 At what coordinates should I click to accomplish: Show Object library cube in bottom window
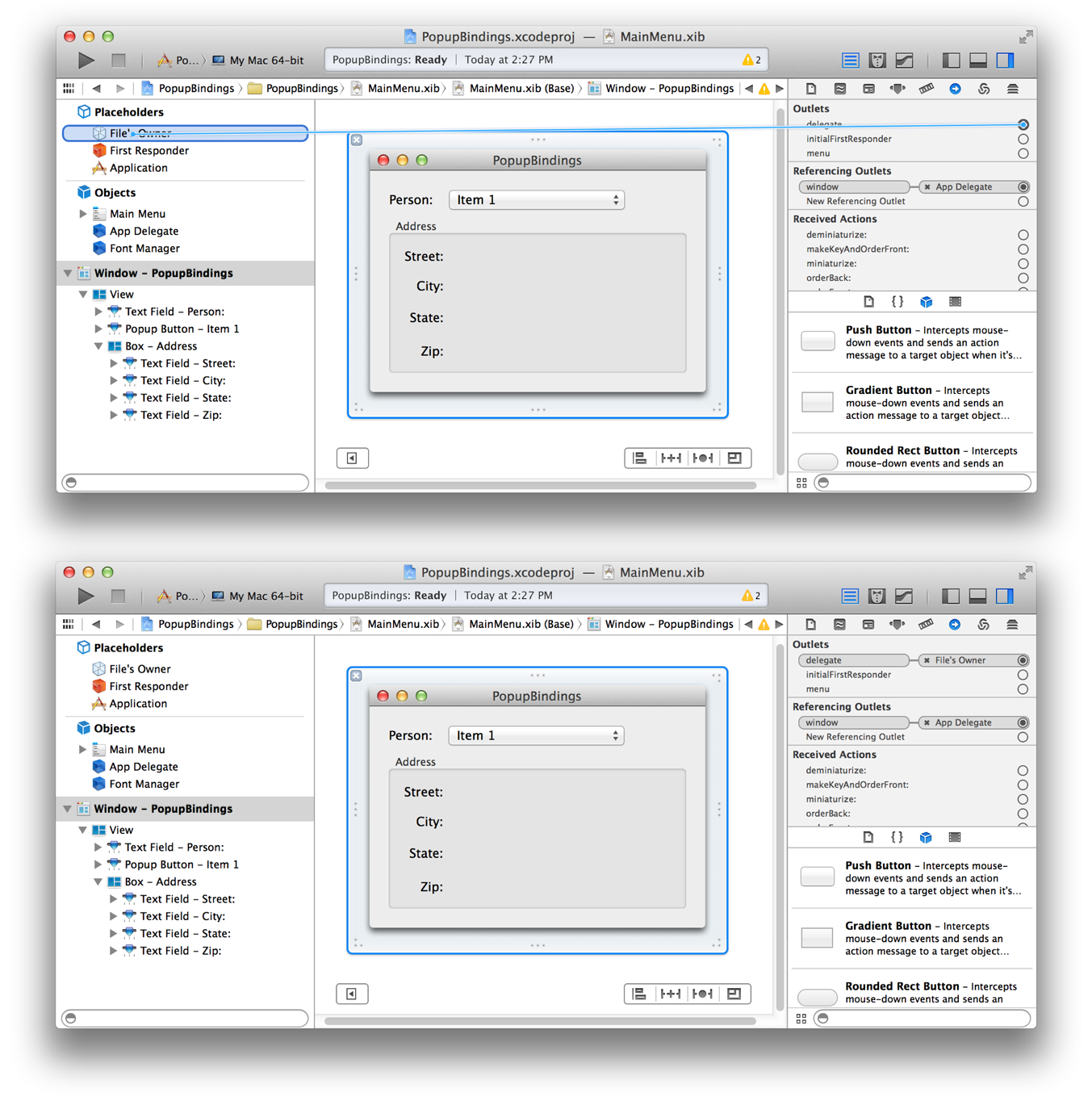[x=926, y=838]
